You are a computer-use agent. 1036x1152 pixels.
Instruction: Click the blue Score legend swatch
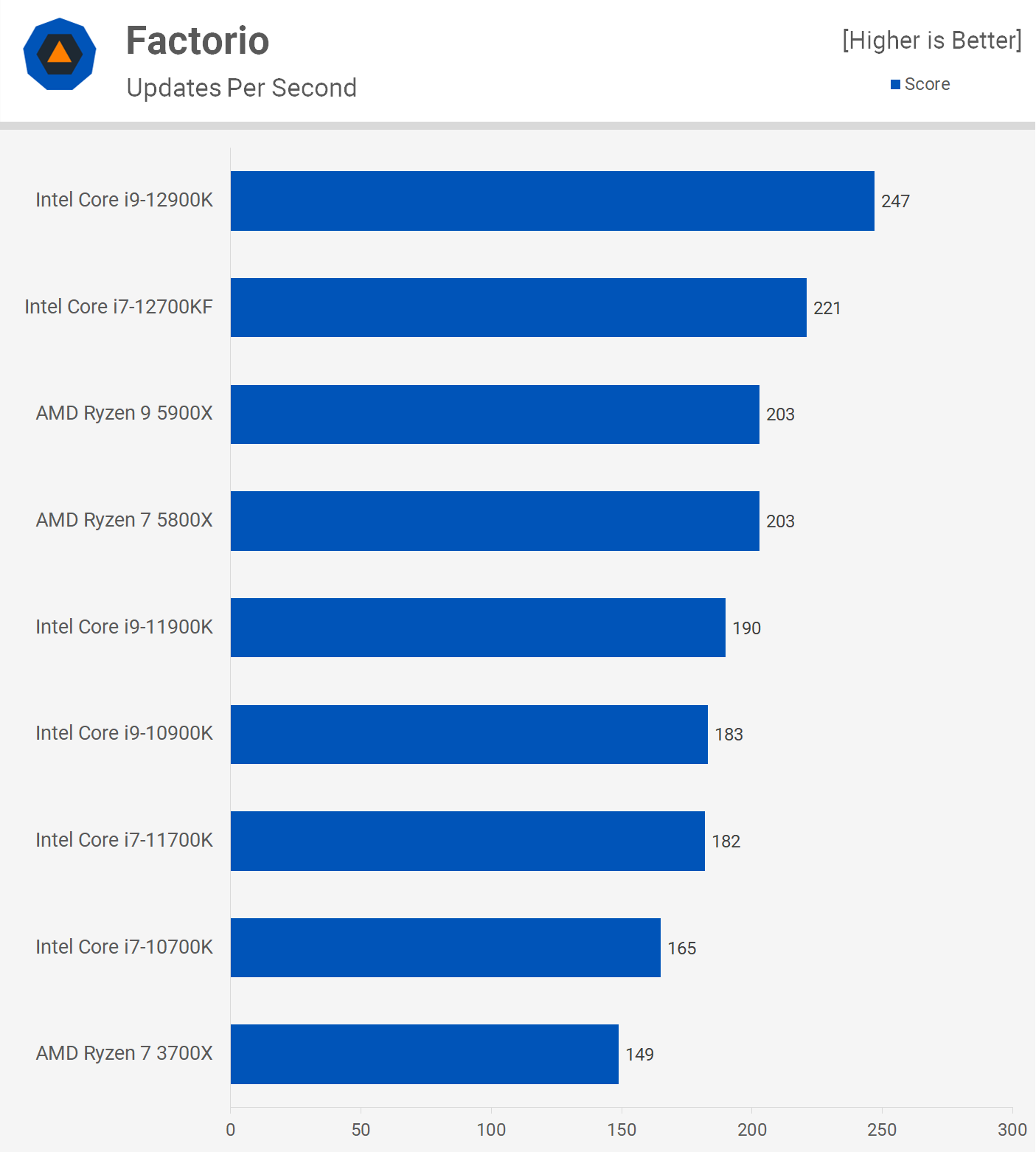pos(895,85)
